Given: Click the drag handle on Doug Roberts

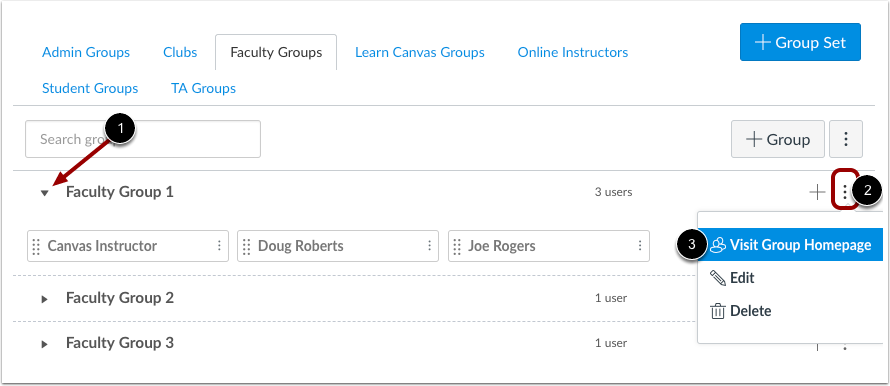Looking at the screenshot, I should click(x=246, y=246).
